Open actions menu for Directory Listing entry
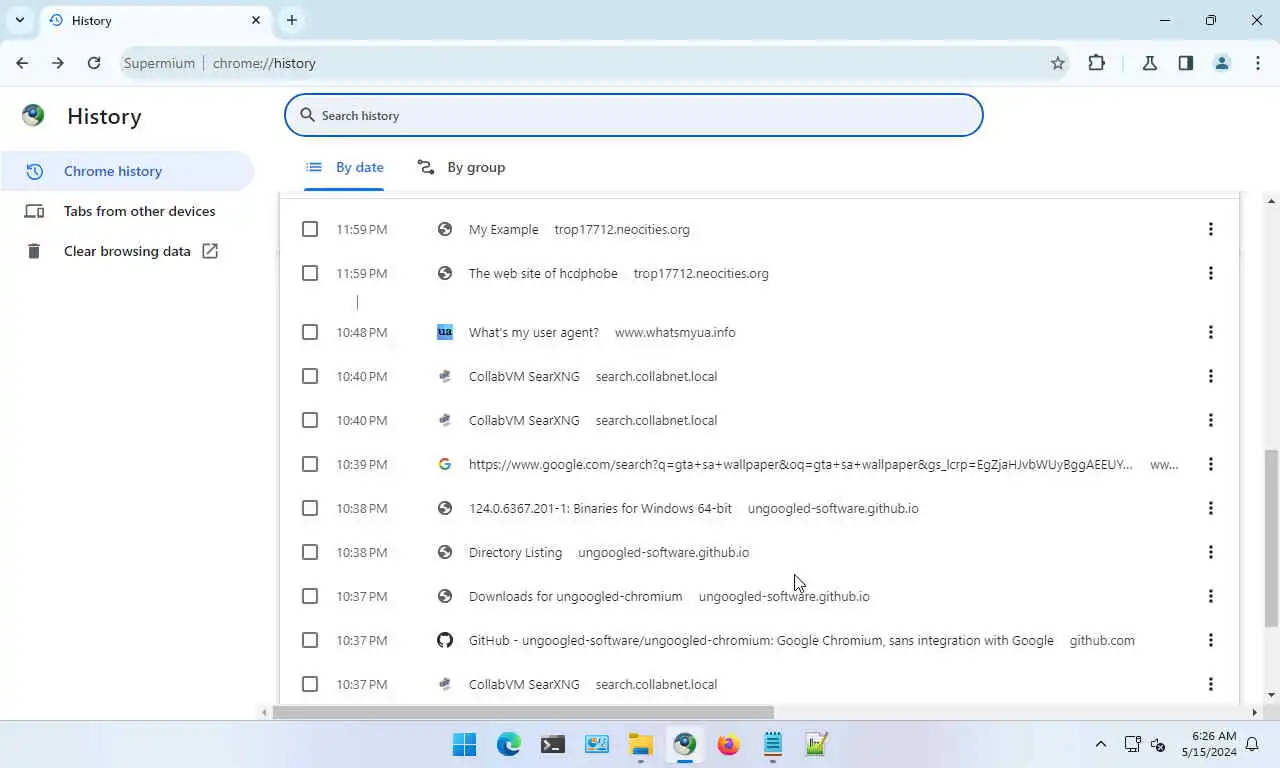The height and width of the screenshot is (768, 1280). (1210, 552)
